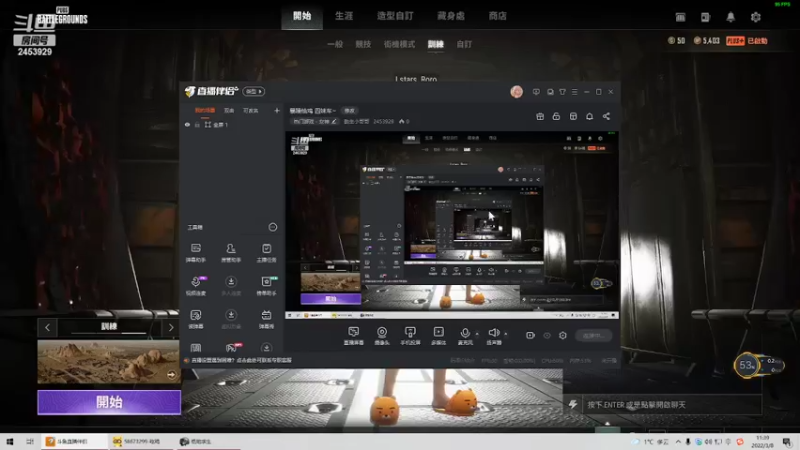Expand the stream title dropdown arrow
The width and height of the screenshot is (800, 450).
[334, 111]
